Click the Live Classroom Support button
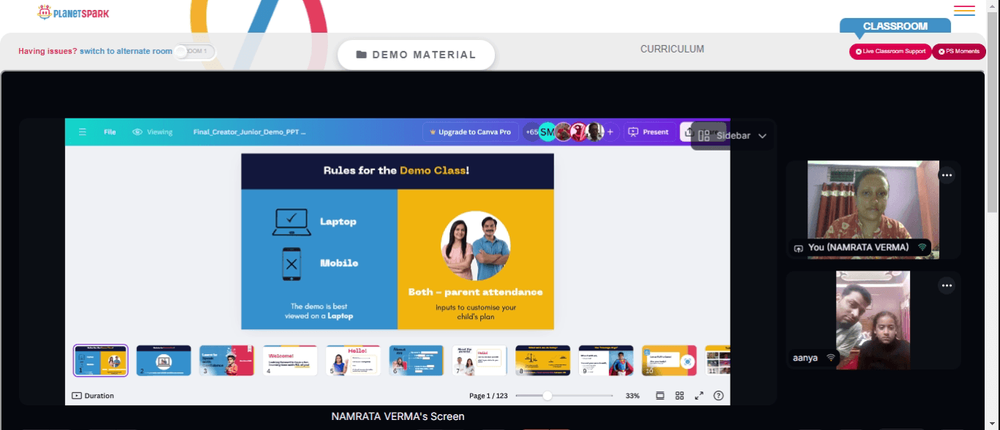This screenshot has width=1000, height=430. (x=890, y=52)
